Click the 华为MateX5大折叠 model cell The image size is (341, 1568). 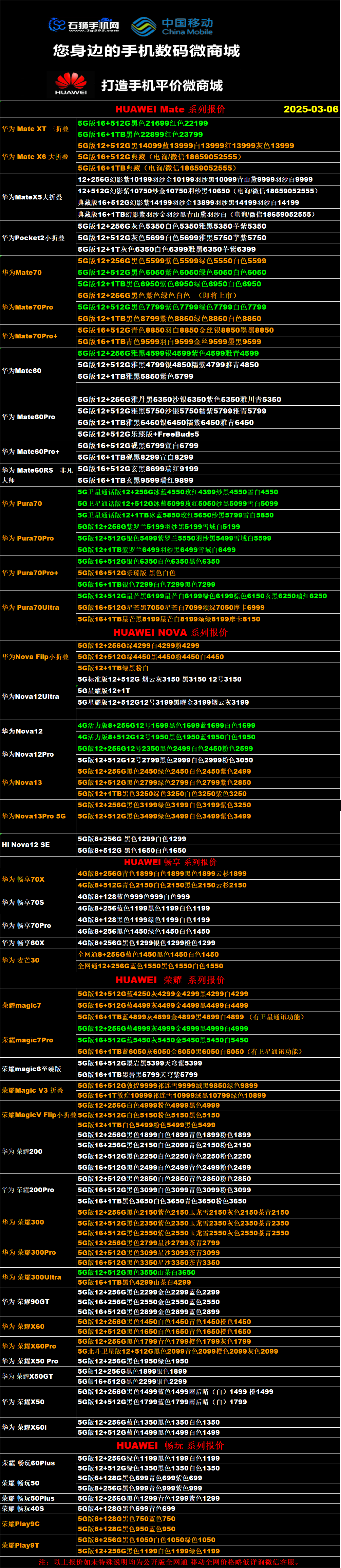[38, 197]
